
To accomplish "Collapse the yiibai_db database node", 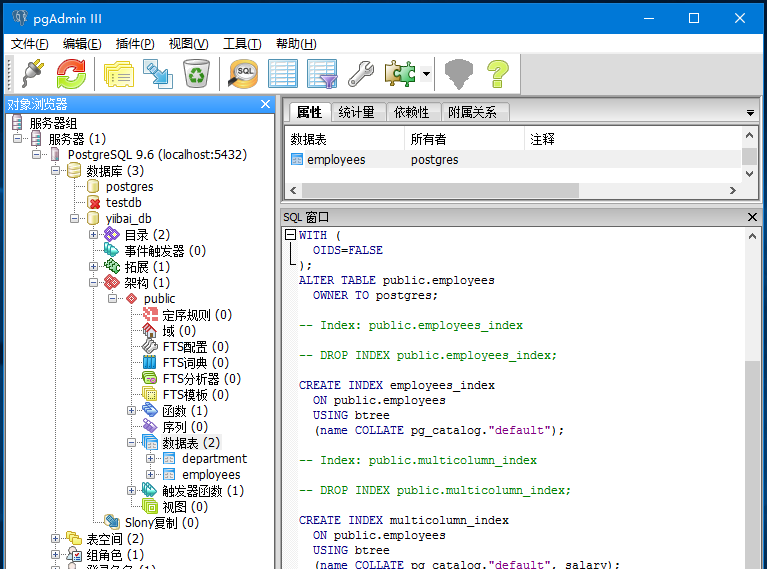I will tap(75, 218).
